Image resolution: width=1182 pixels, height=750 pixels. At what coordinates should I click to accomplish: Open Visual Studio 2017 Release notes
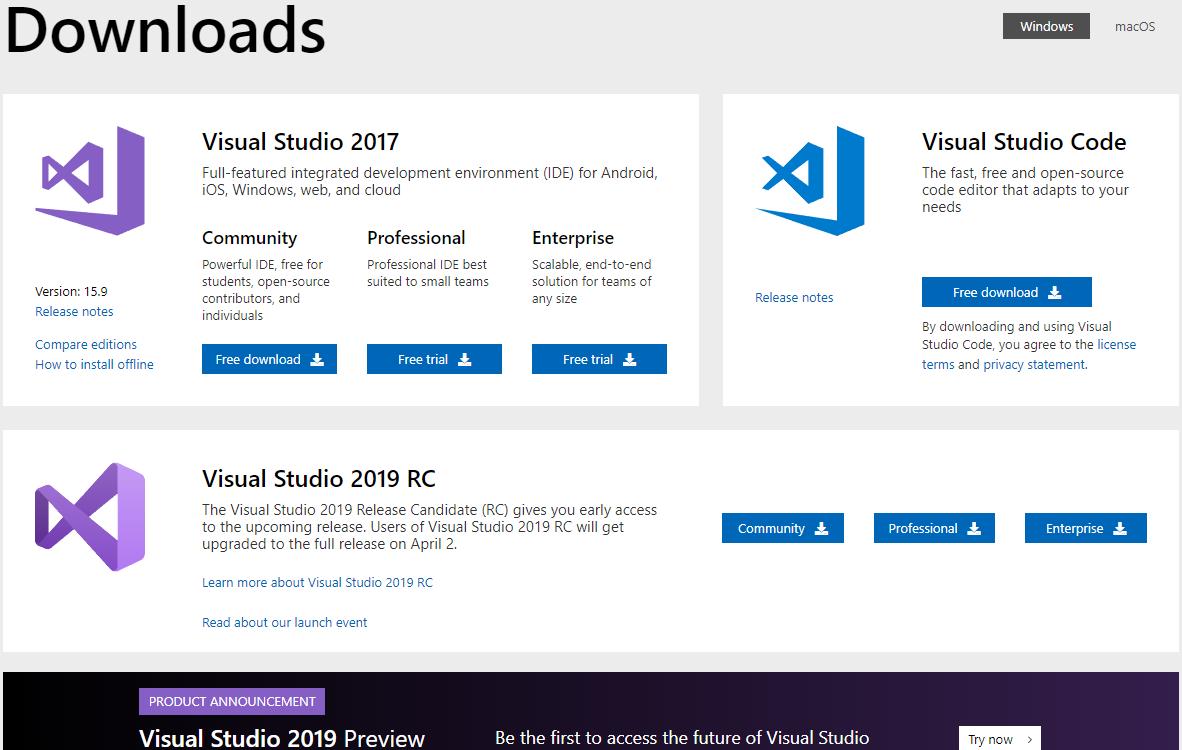pos(74,312)
